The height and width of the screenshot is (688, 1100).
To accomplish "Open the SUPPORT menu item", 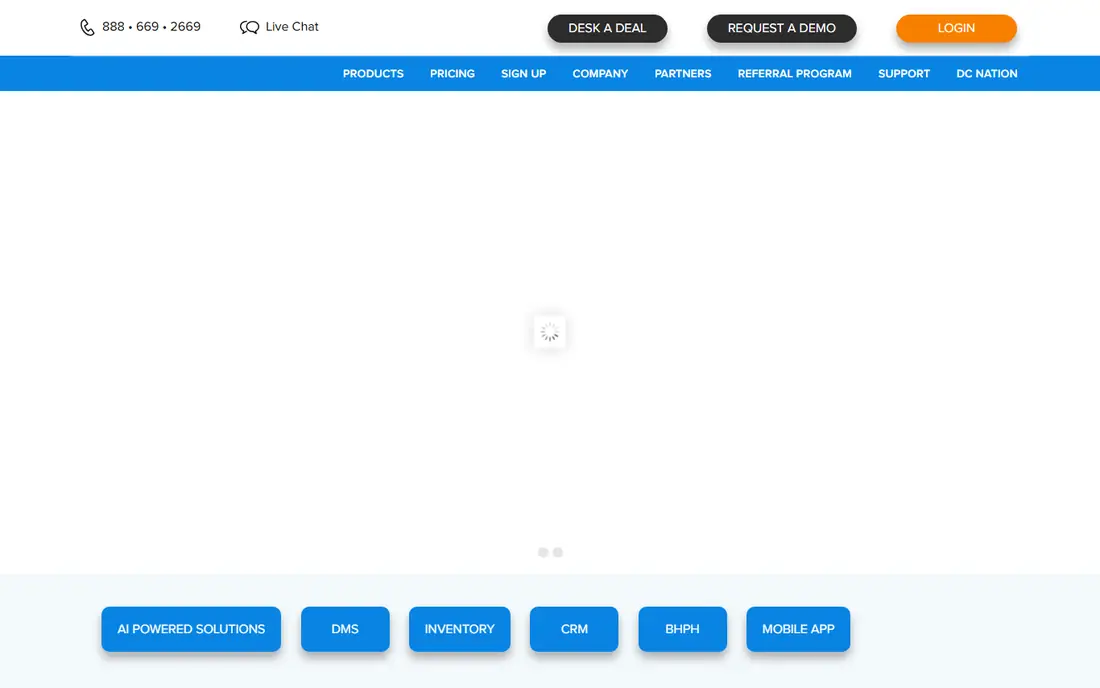I will click(x=904, y=74).
